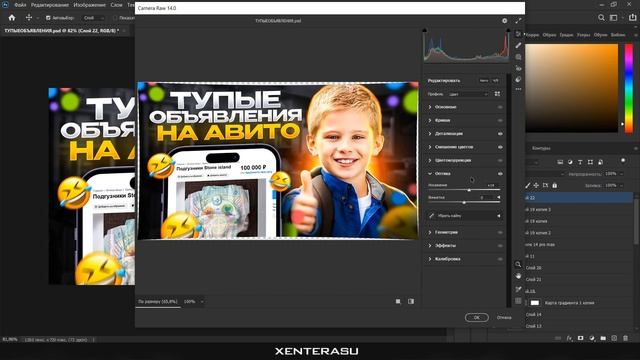Expand the Калибровка section
This screenshot has width=640, height=360.
click(430, 259)
